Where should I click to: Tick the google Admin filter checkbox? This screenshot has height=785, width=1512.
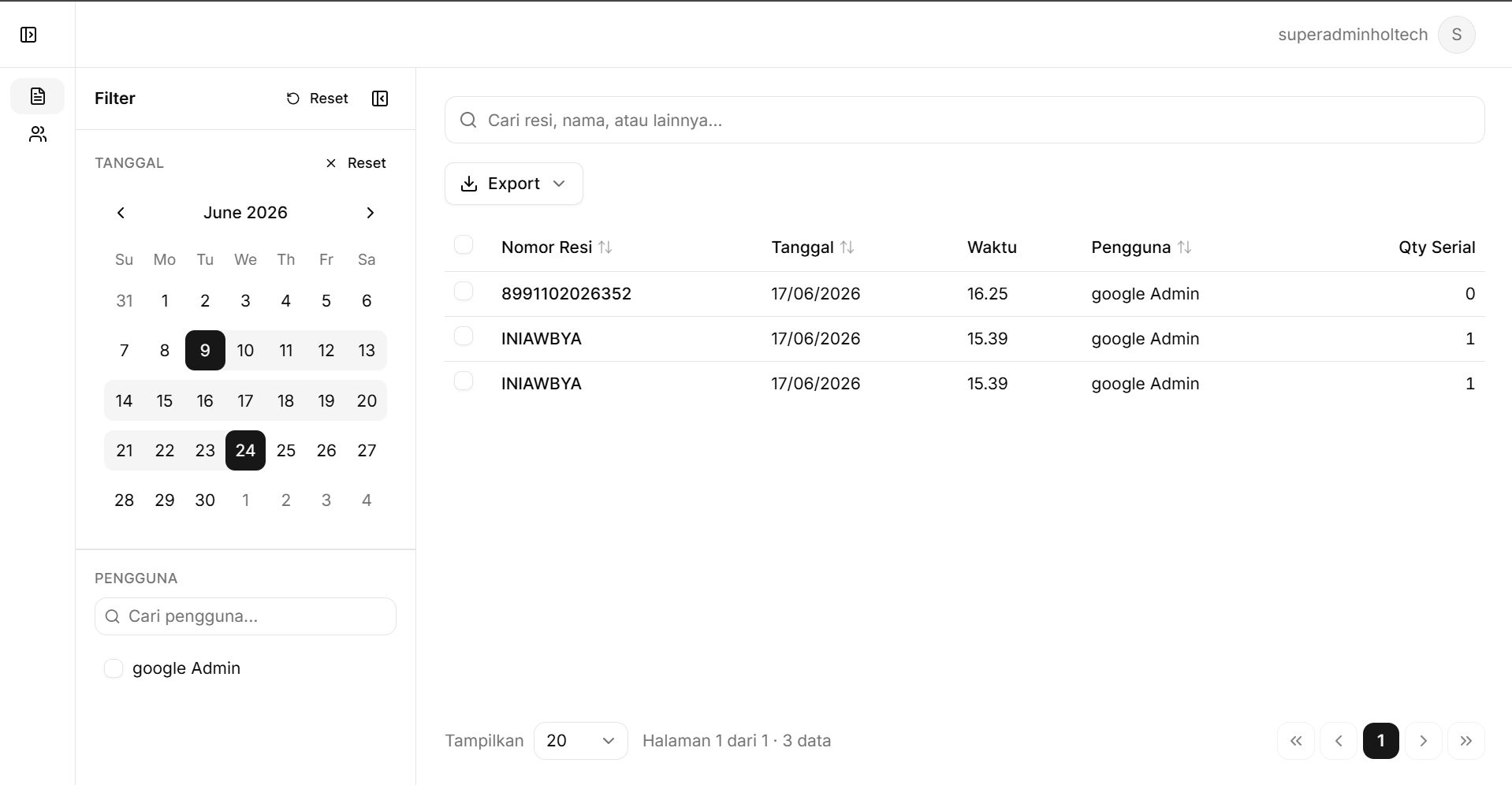click(114, 668)
